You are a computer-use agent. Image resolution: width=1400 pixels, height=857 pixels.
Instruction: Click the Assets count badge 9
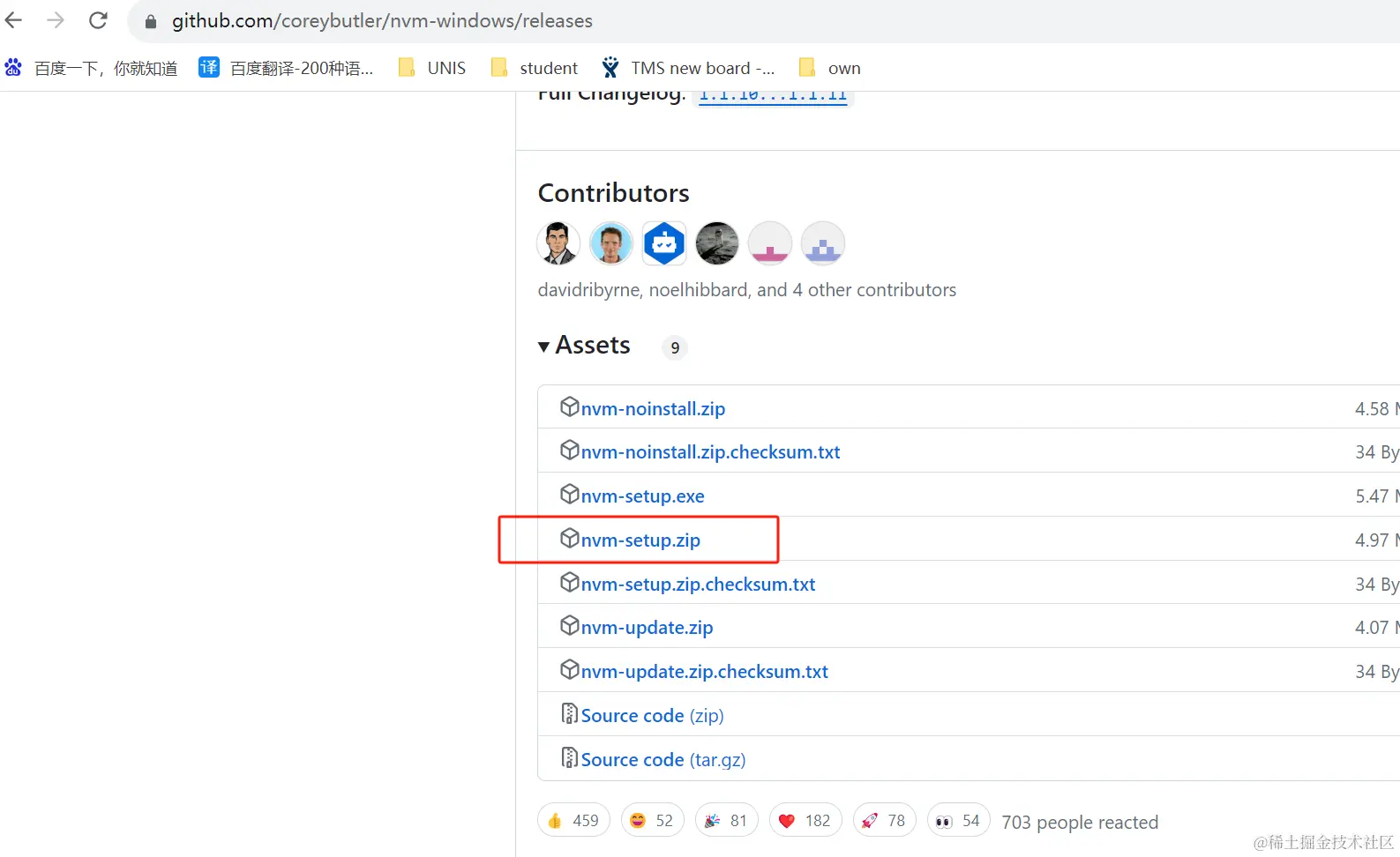point(675,347)
